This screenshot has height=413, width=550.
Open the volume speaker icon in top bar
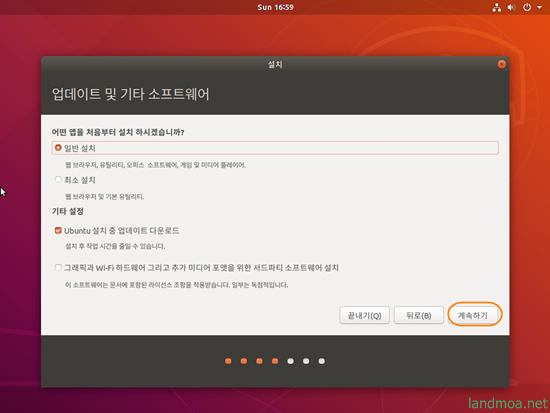(x=511, y=7)
